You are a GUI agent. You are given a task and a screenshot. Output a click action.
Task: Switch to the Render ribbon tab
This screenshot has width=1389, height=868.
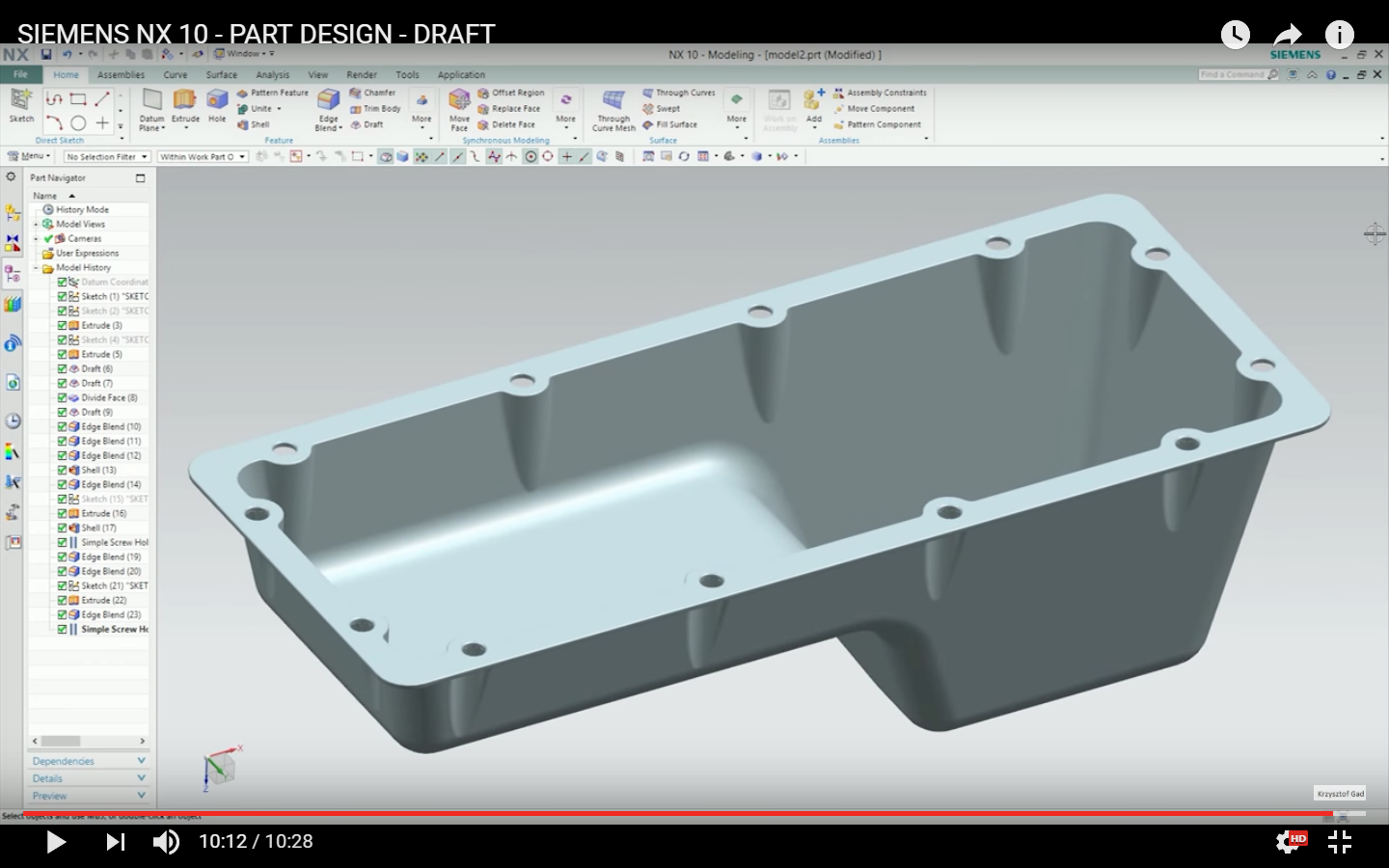[362, 74]
